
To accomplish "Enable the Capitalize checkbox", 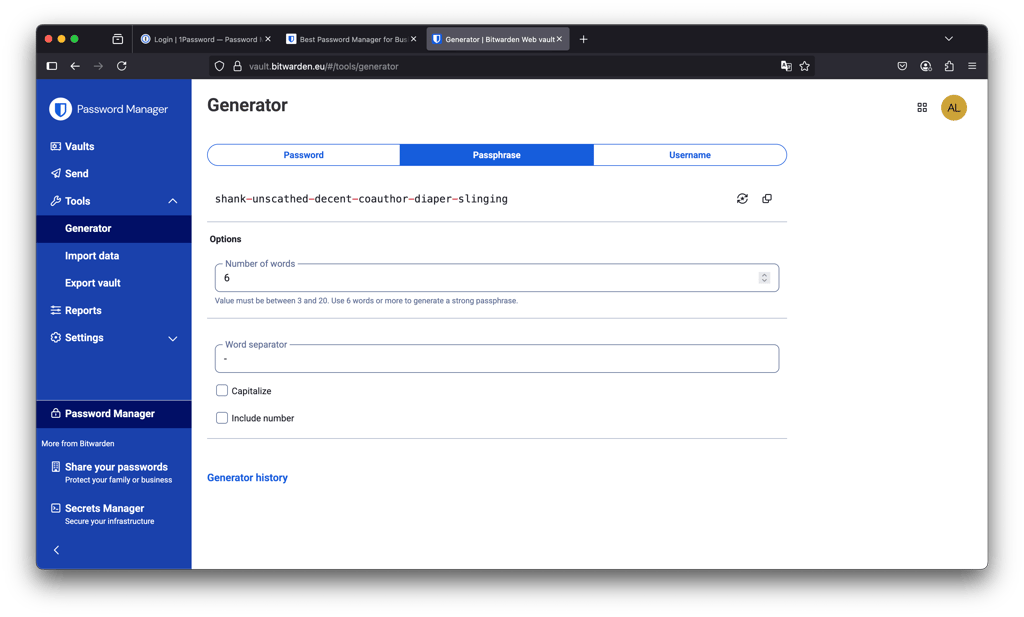I will coord(222,390).
